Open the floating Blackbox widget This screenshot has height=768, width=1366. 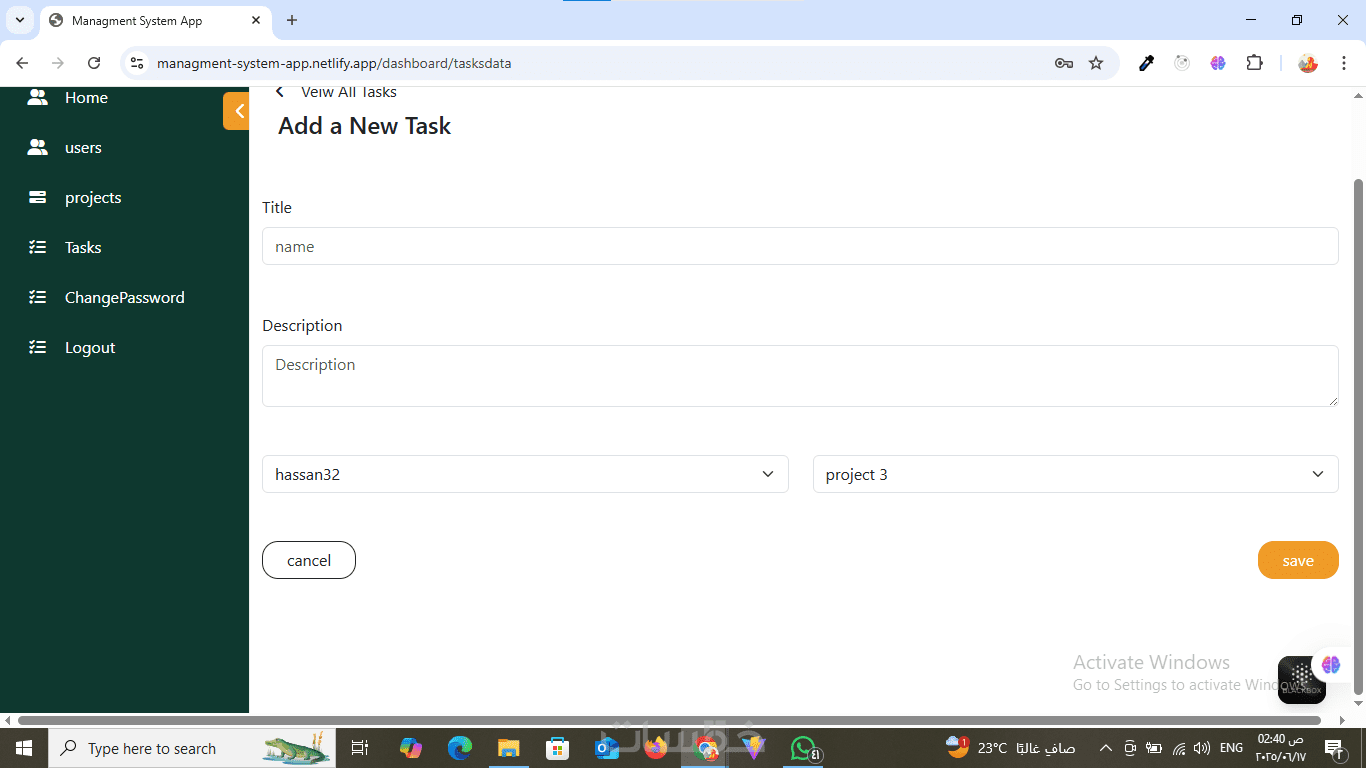click(1301, 679)
